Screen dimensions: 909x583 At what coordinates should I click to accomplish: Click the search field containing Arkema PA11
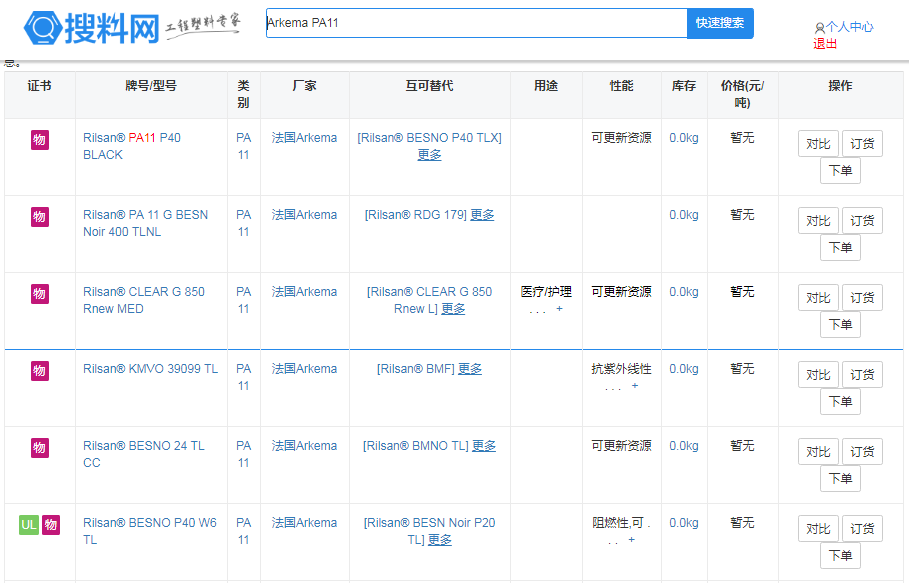[476, 23]
